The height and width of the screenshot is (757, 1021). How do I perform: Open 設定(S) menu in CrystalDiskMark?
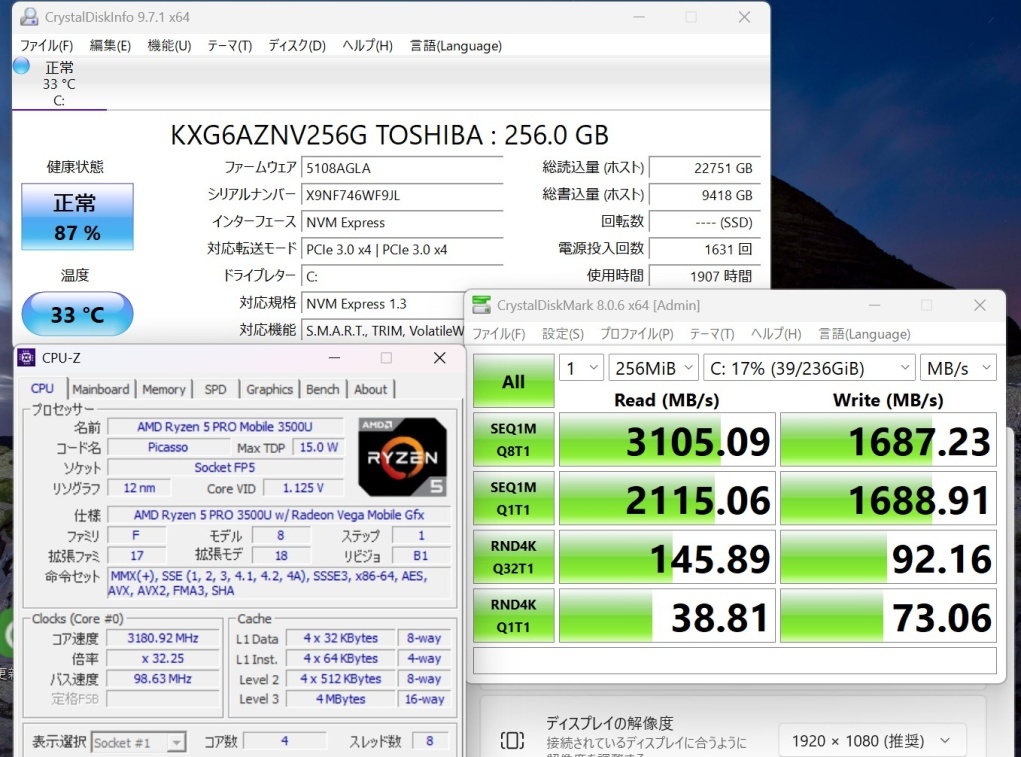point(563,334)
